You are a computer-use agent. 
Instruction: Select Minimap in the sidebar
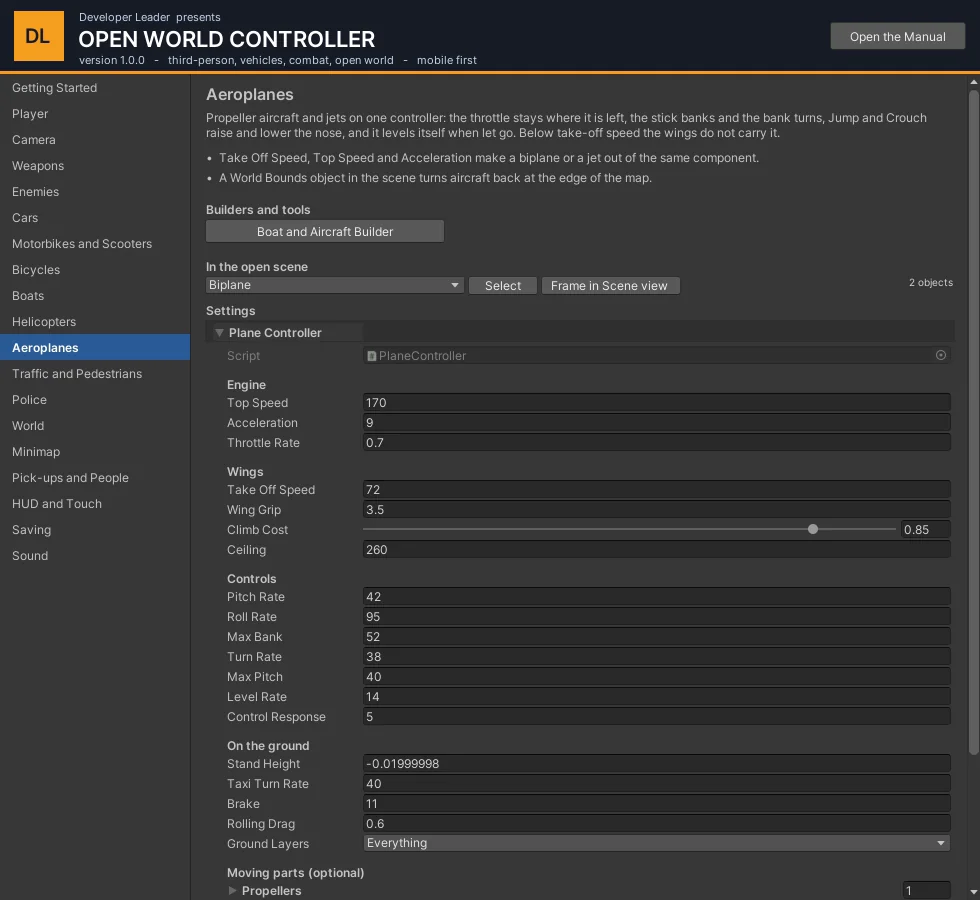pyautogui.click(x=95, y=452)
